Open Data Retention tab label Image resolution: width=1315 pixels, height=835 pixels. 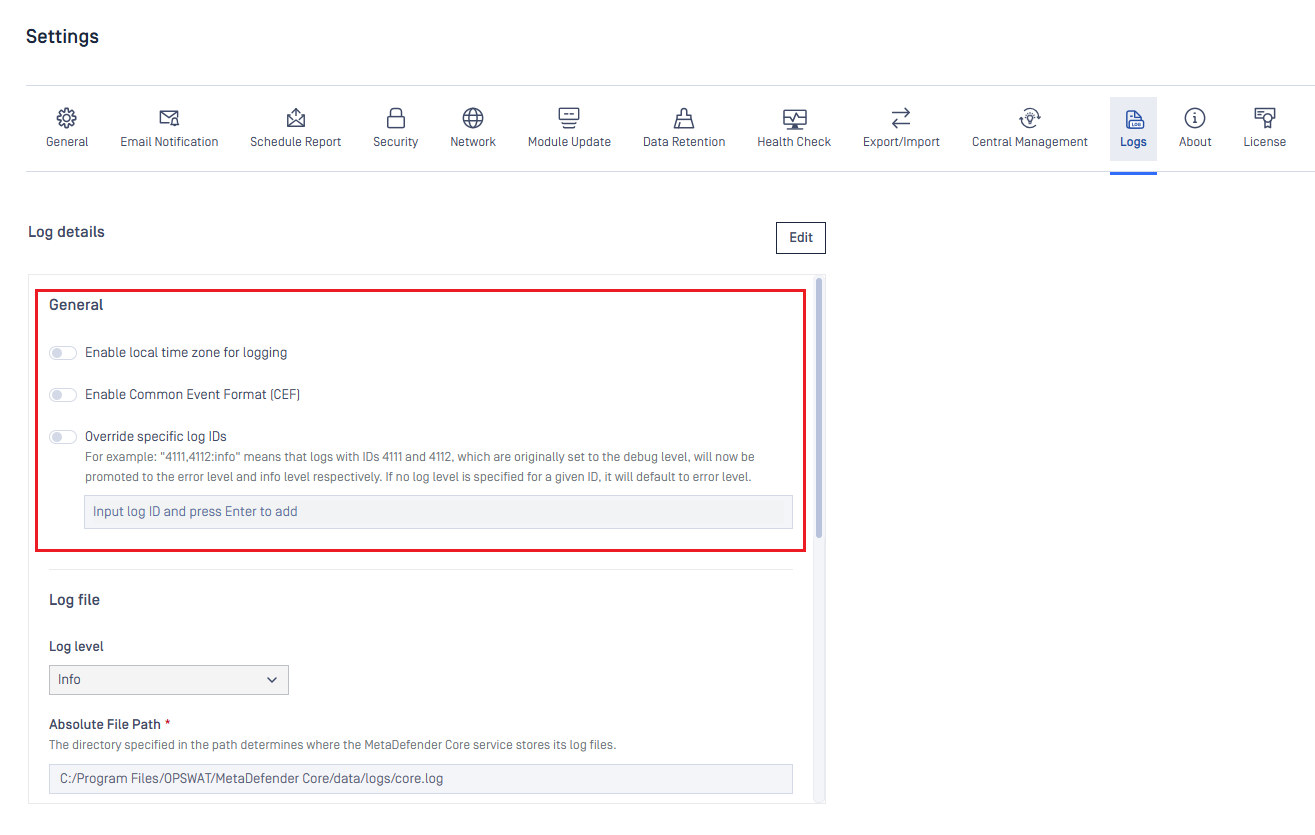(684, 142)
